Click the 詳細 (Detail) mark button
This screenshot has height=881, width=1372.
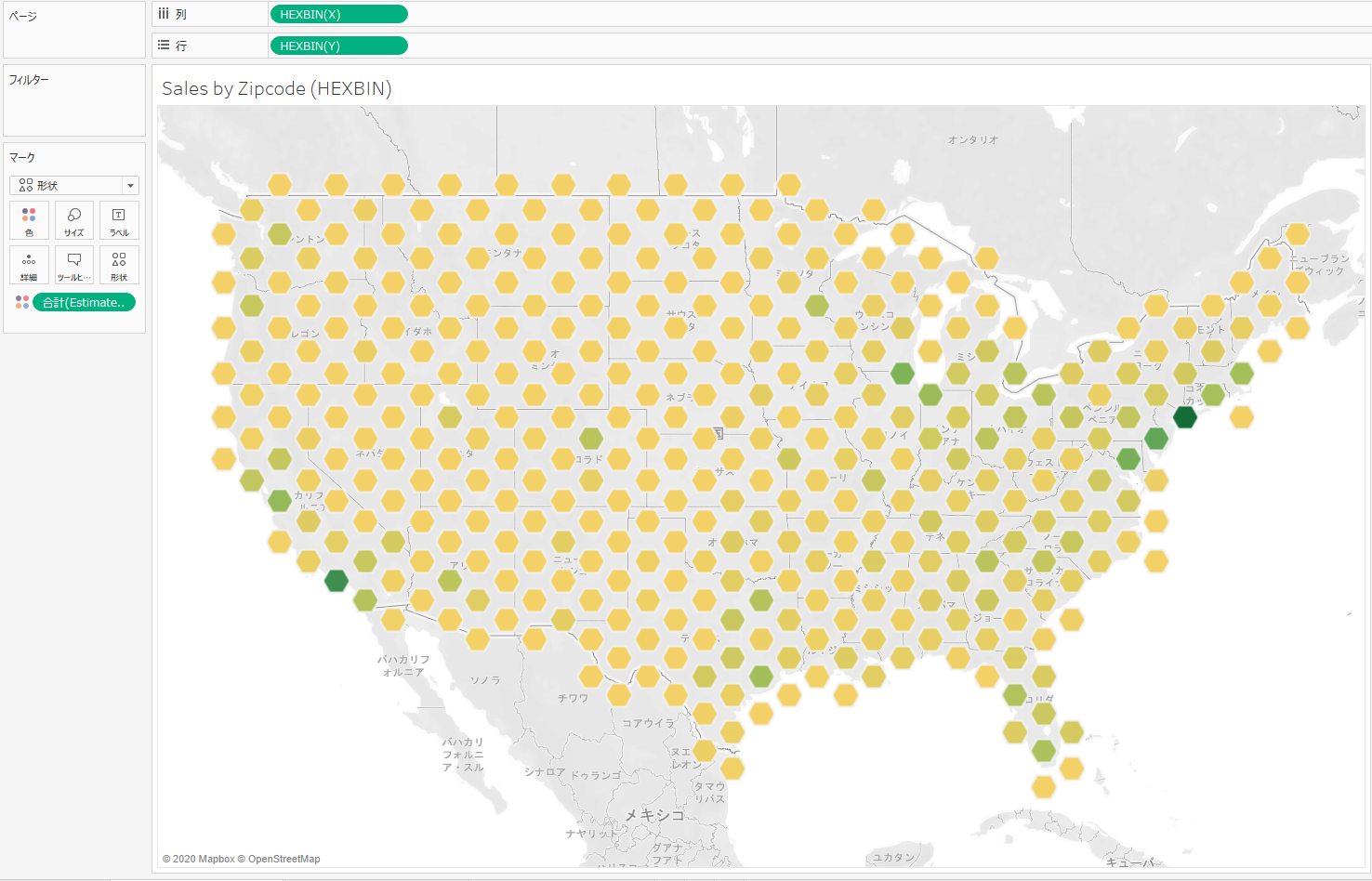pos(29,265)
